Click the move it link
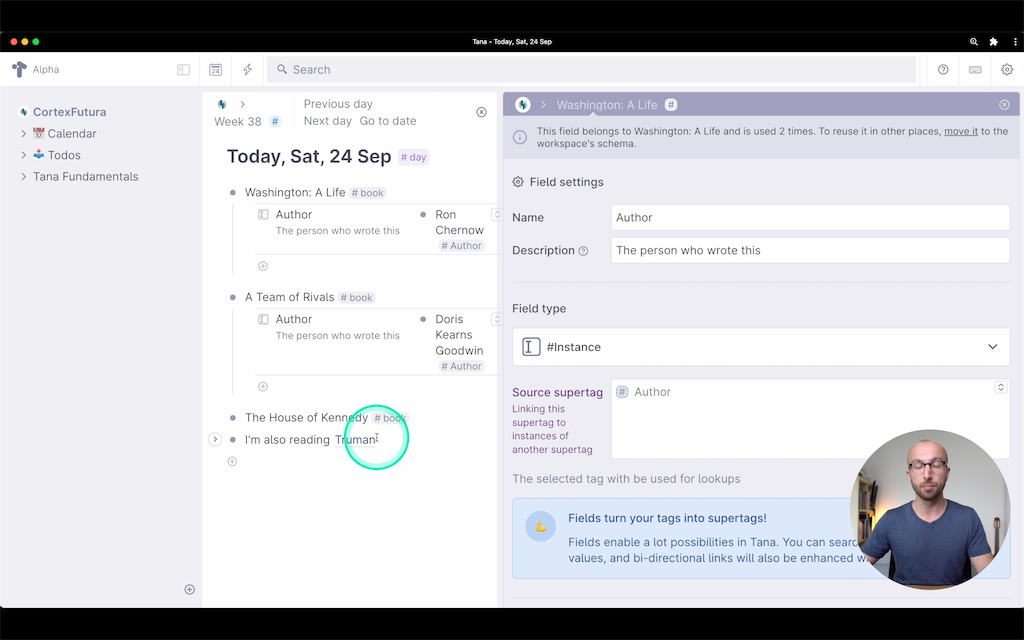Screen dimensions: 1024x640 (x=961, y=131)
